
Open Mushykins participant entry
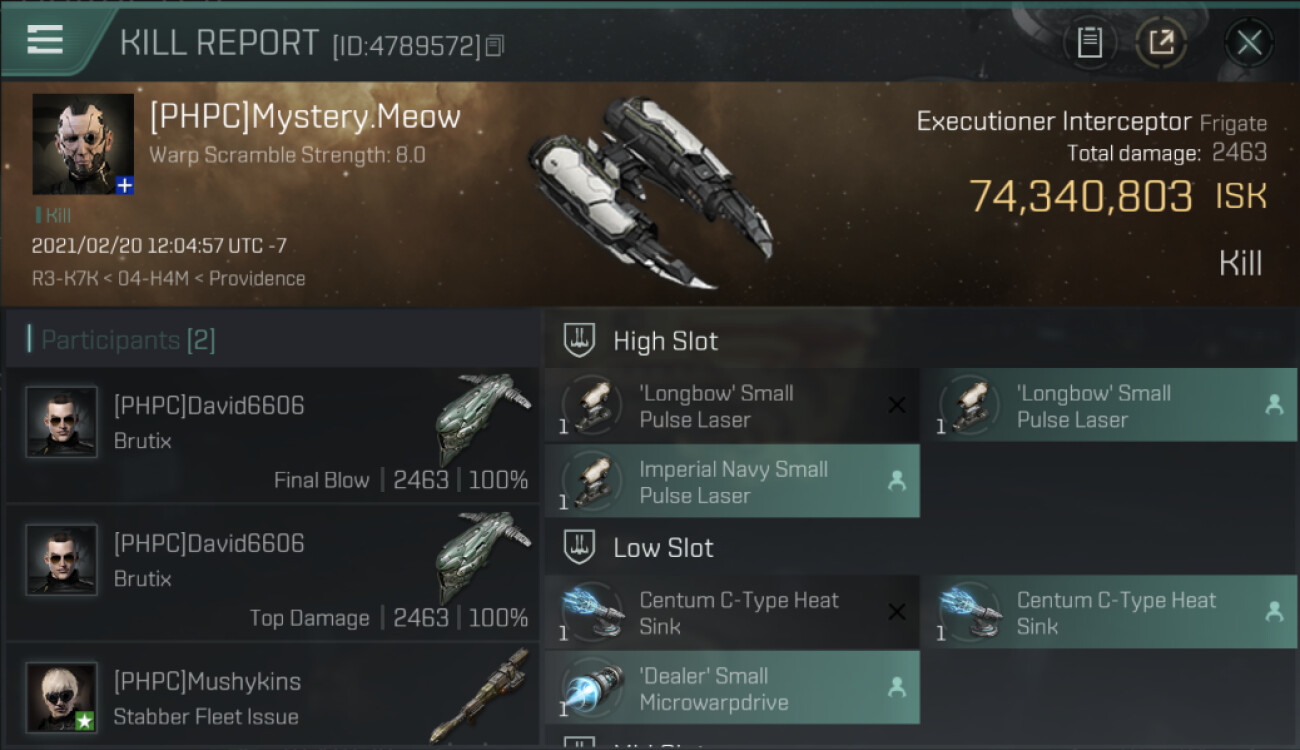pos(272,698)
